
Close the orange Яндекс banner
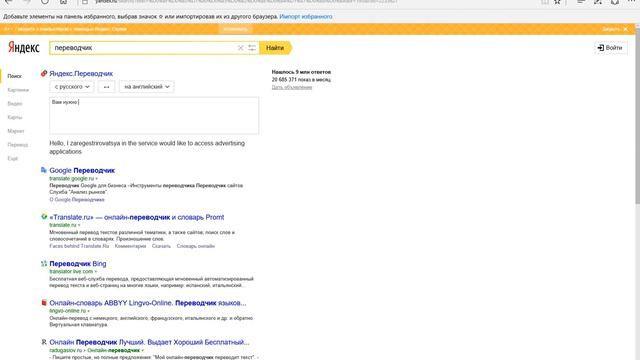point(625,29)
